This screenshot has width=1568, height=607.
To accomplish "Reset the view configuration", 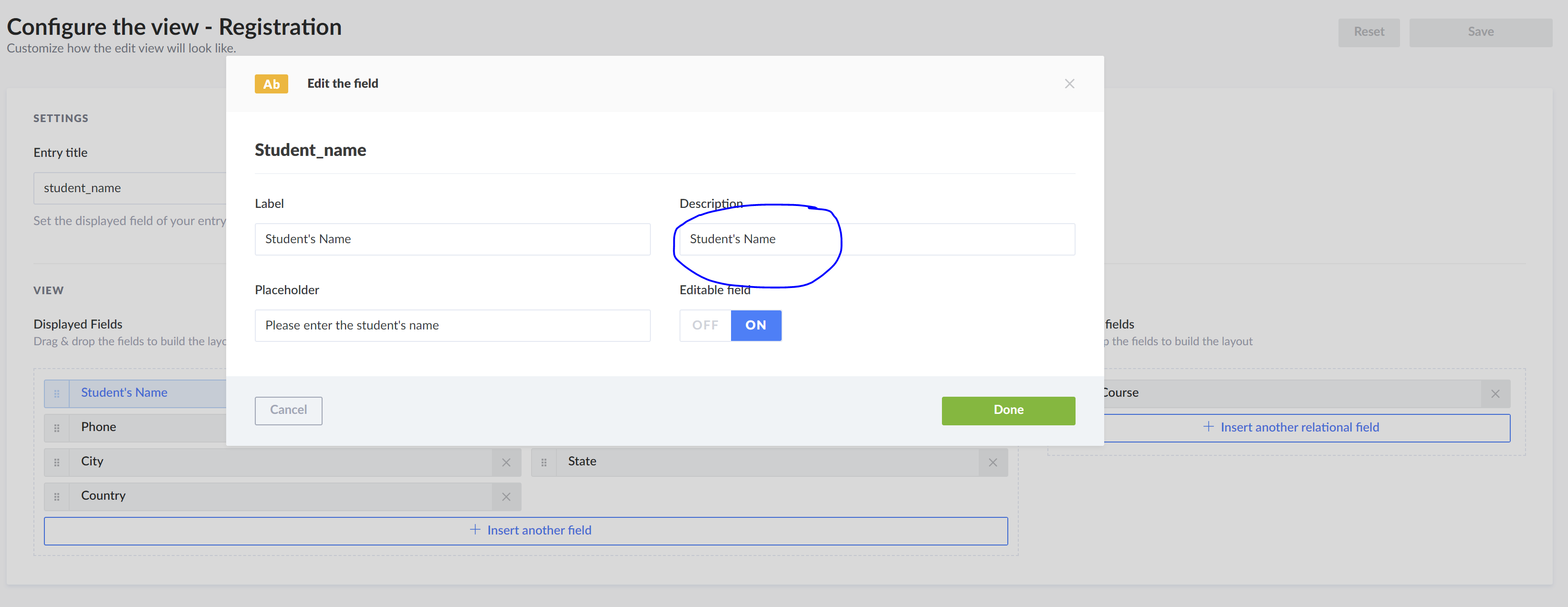I will 1369,31.
